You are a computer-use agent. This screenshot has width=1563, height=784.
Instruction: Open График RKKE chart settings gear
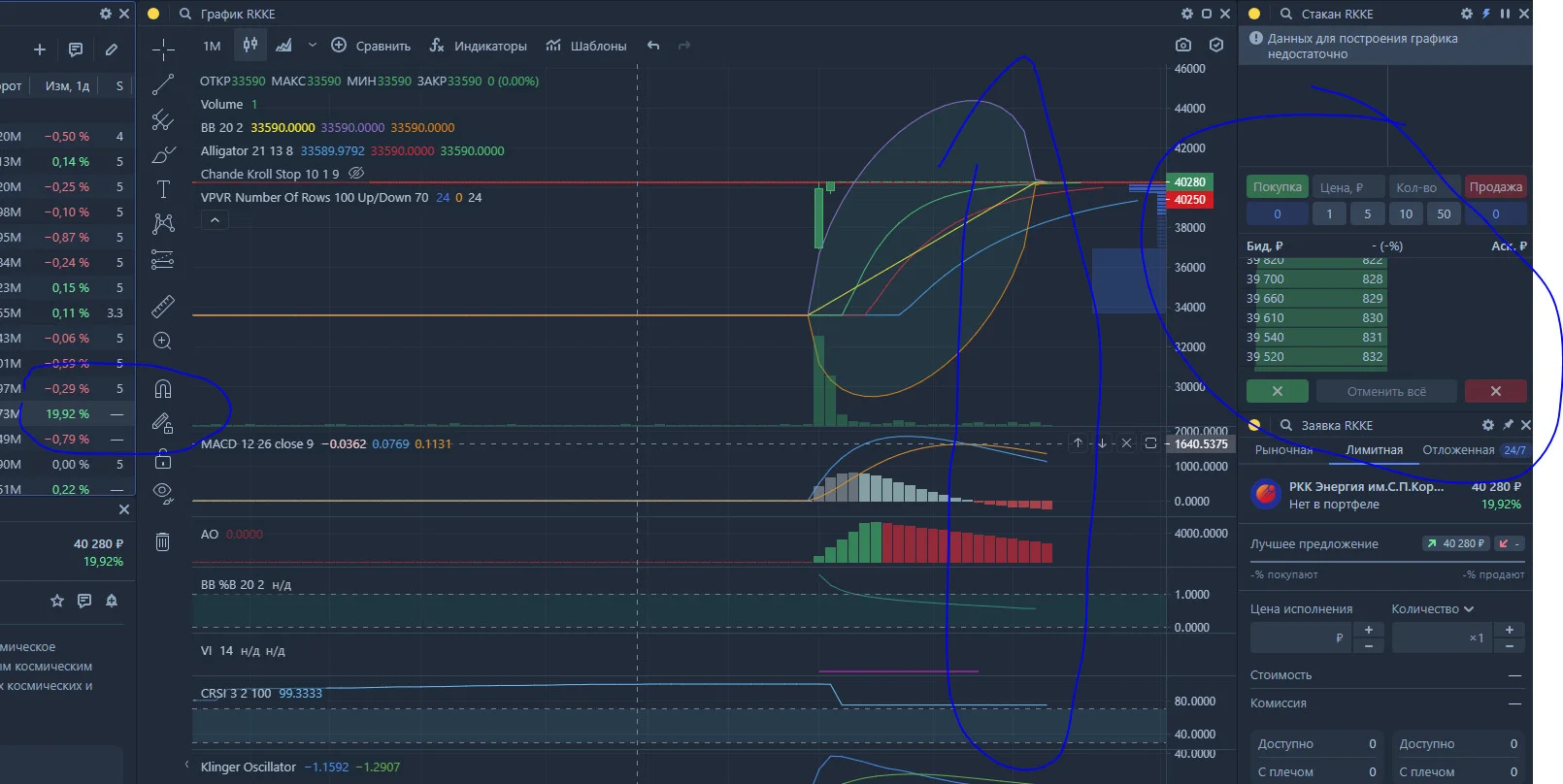tap(1187, 14)
